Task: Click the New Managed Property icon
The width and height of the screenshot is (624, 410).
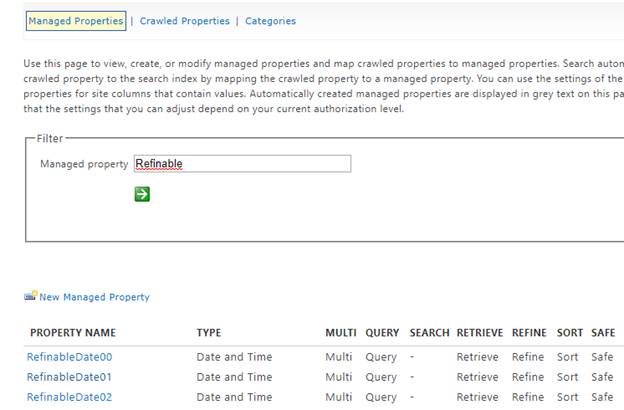Action: click(30, 297)
